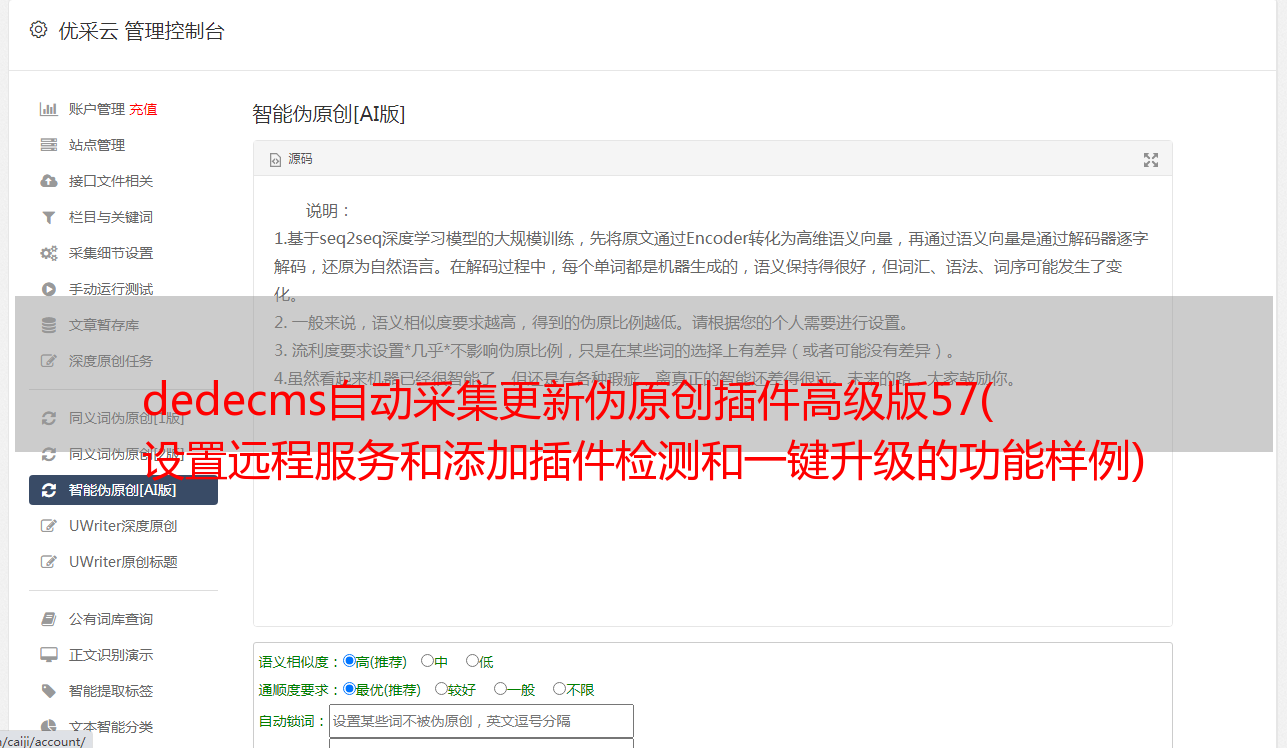Viewport: 1287px width, 748px height.
Task: Click the 栏目与关键词 filter icon
Action: [48, 217]
